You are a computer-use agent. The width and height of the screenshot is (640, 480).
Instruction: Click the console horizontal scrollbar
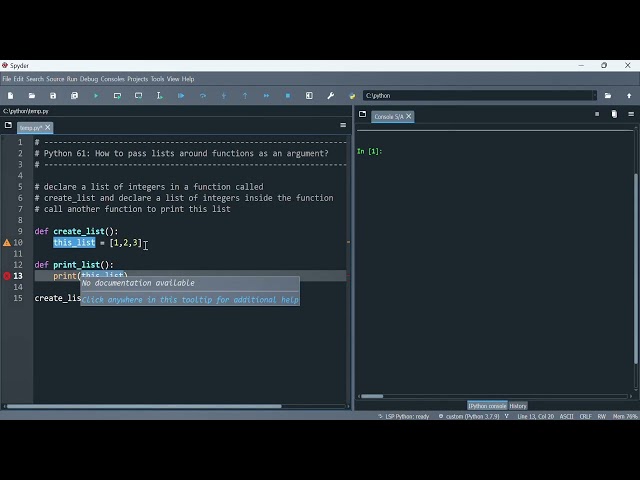(x=372, y=396)
